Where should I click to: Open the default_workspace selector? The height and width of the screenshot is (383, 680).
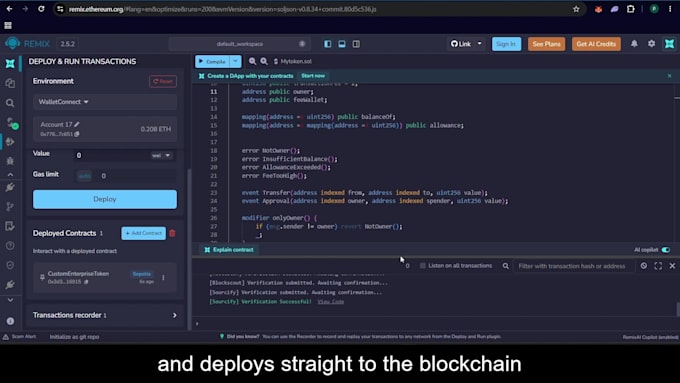(x=239, y=44)
